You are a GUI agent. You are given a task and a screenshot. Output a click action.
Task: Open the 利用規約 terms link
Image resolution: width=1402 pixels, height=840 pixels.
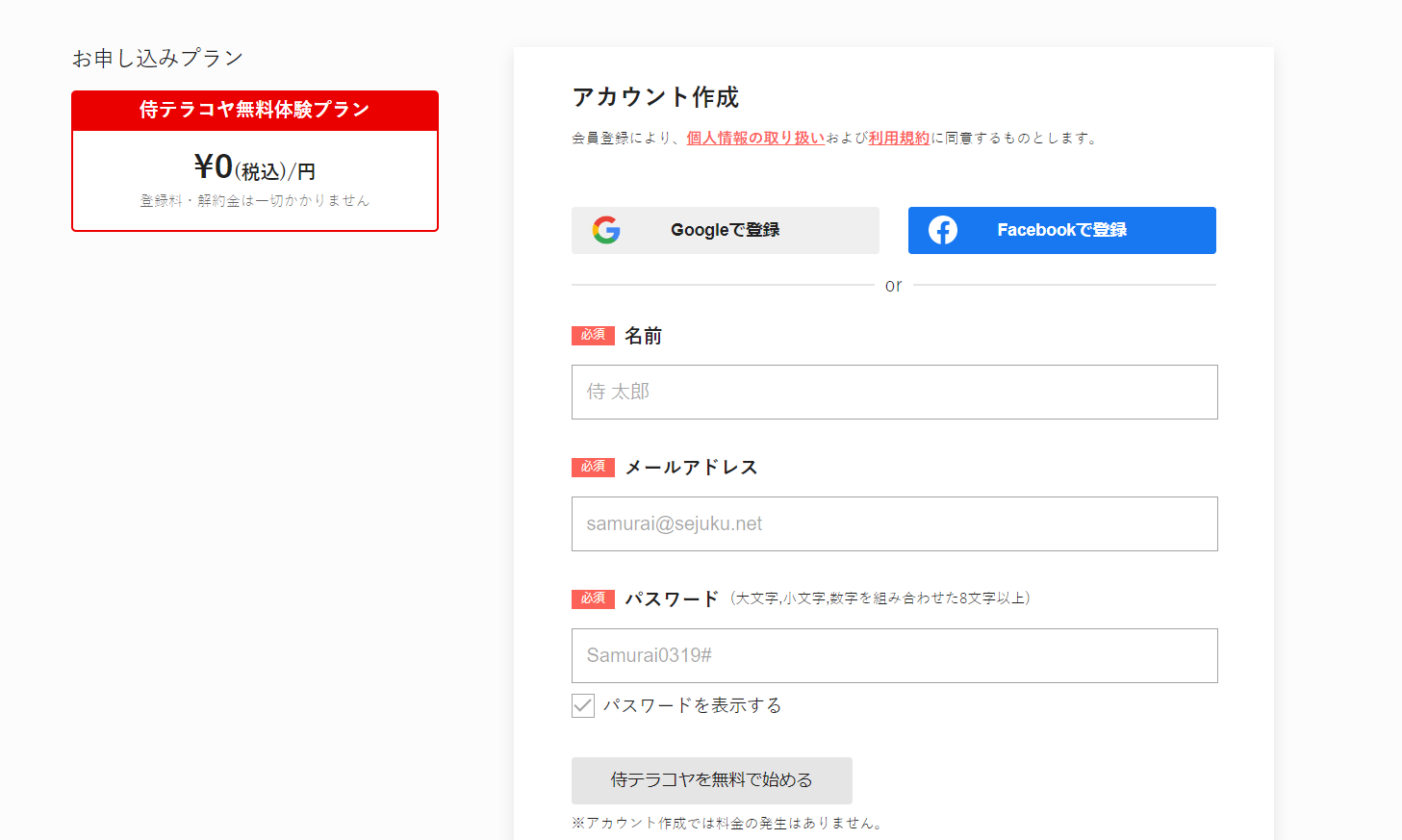(899, 138)
